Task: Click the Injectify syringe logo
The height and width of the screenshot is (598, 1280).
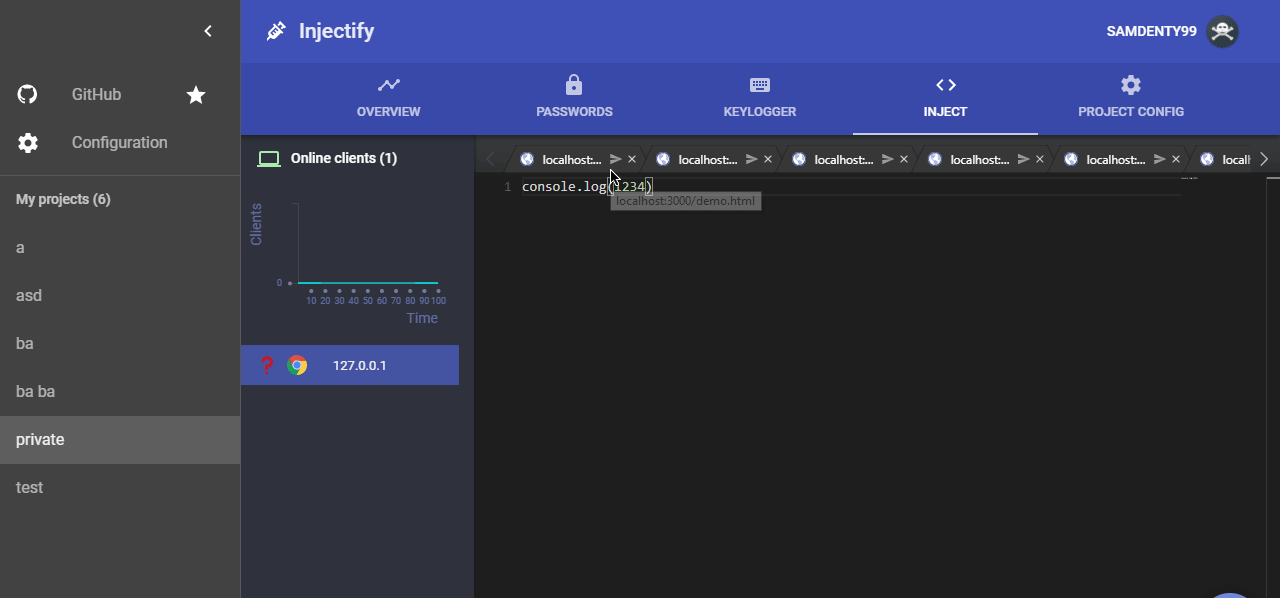Action: point(276,31)
